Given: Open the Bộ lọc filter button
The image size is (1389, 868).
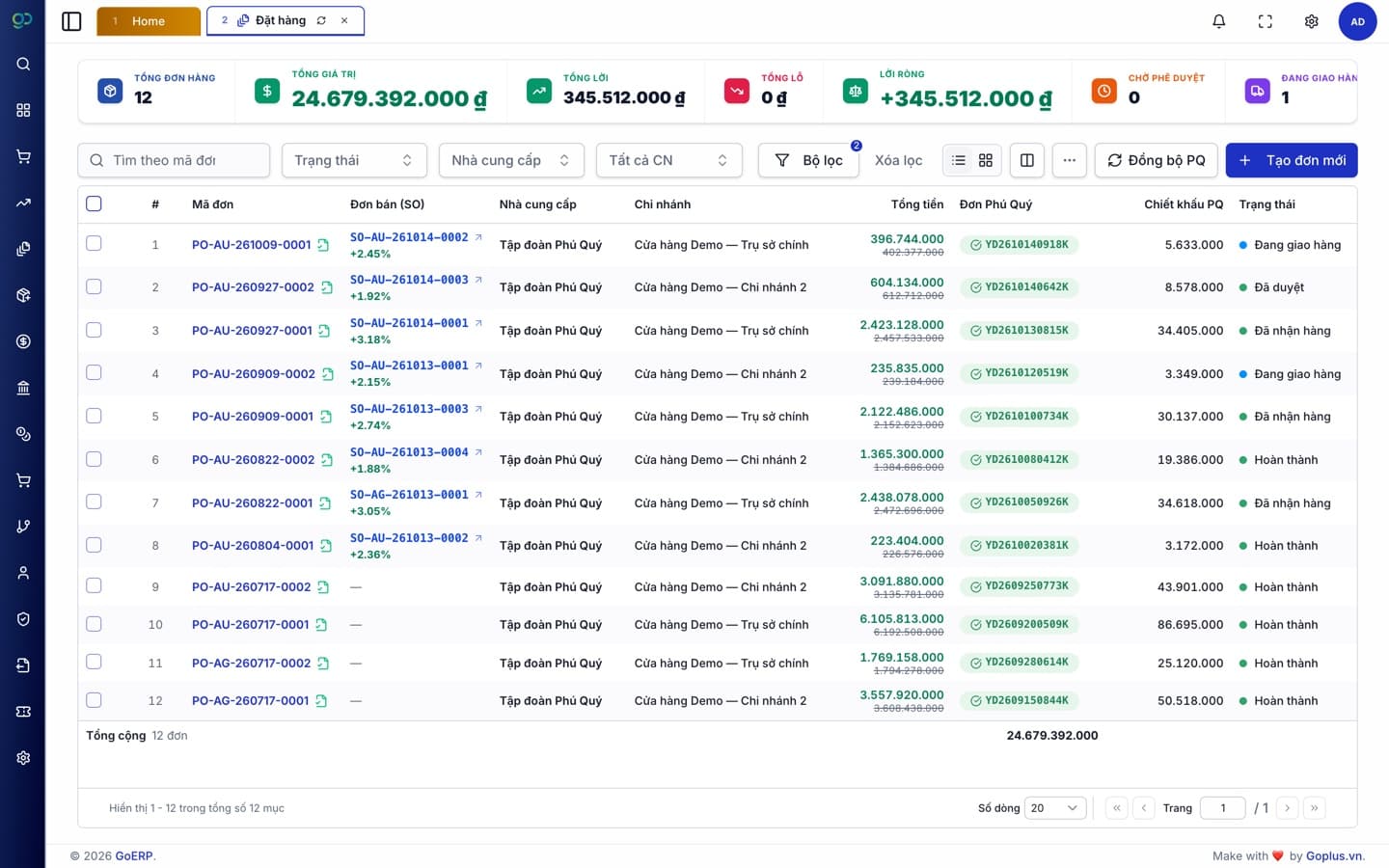Looking at the screenshot, I should coord(808,160).
